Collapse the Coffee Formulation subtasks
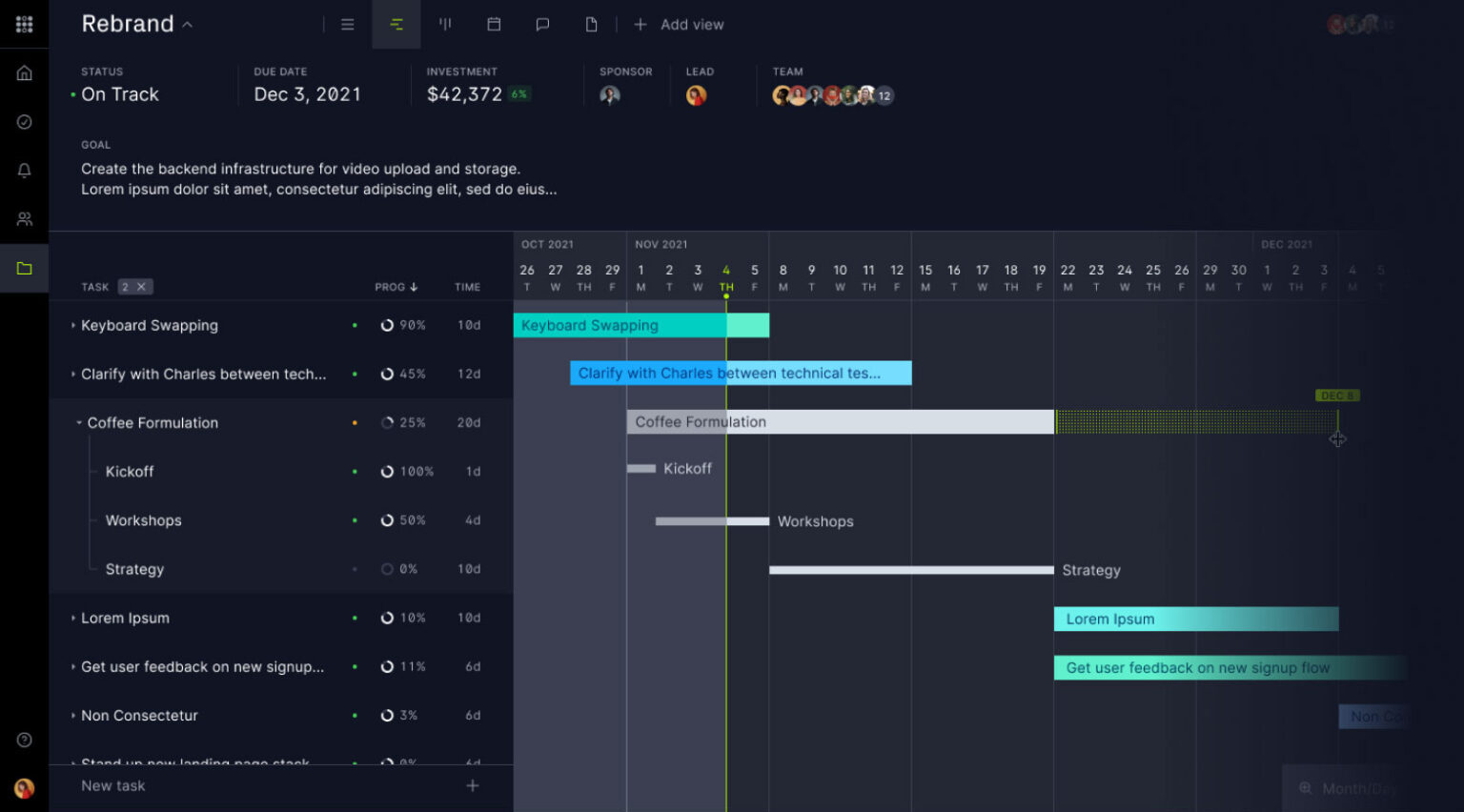Image resolution: width=1464 pixels, height=812 pixels. point(79,422)
